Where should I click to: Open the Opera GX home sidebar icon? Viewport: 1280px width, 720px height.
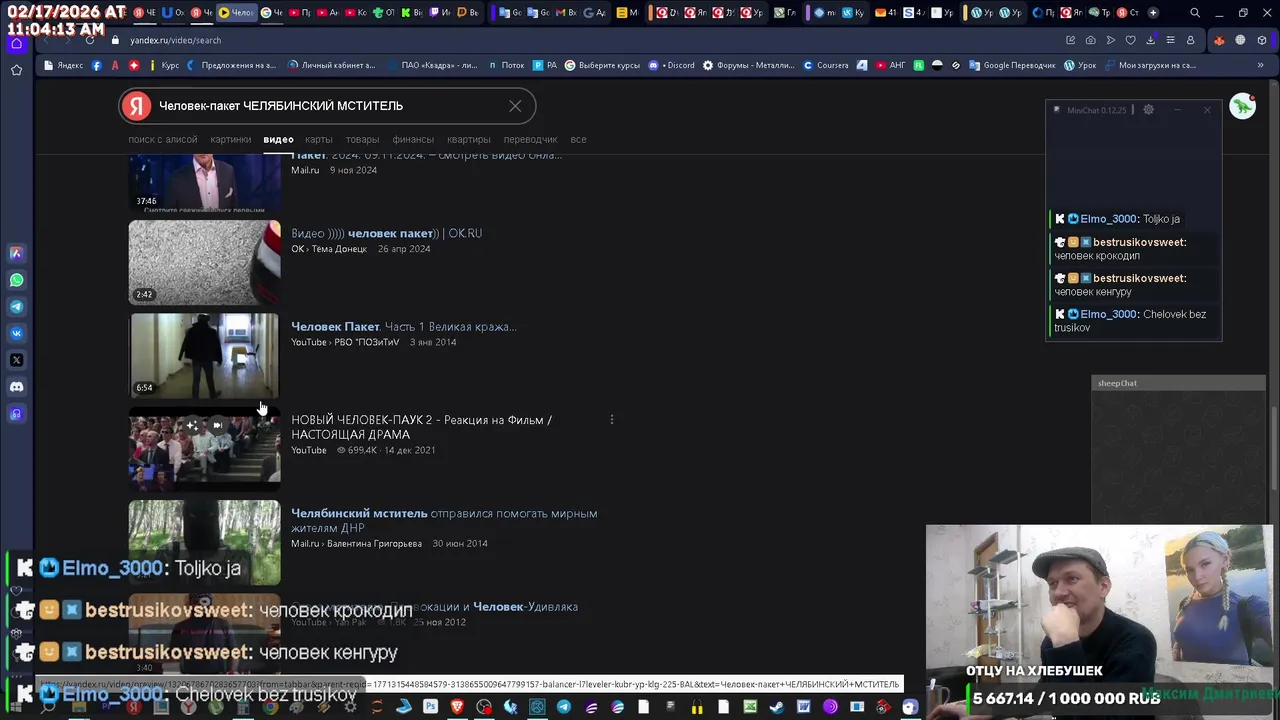(x=16, y=43)
